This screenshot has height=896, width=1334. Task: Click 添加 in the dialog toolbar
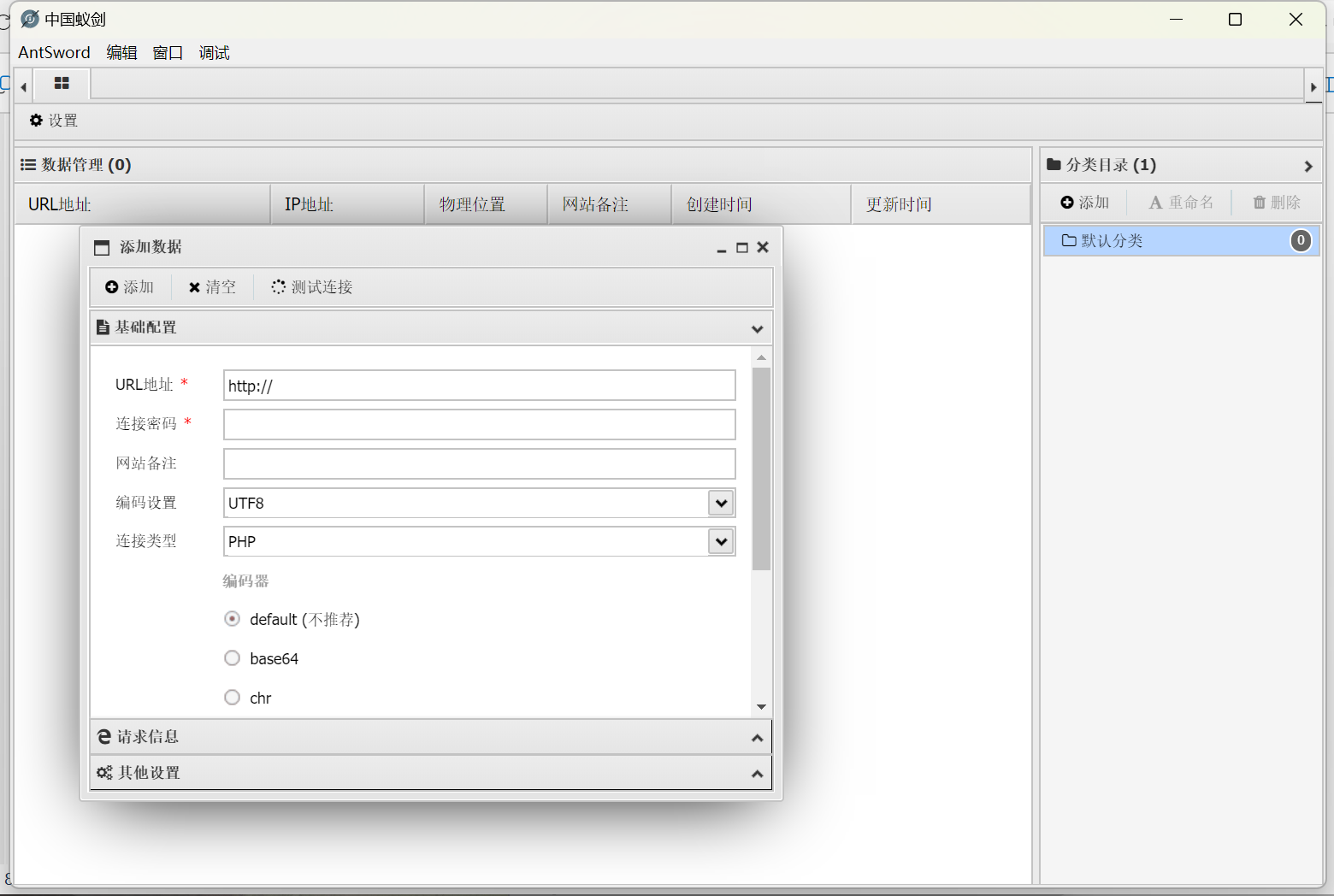tap(130, 287)
